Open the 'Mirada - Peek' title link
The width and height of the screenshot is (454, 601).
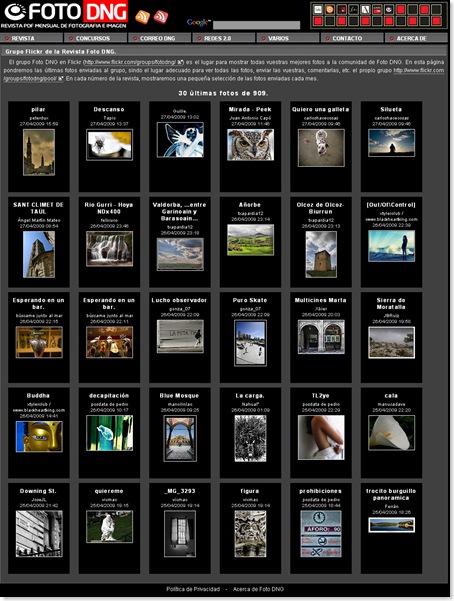click(x=250, y=110)
